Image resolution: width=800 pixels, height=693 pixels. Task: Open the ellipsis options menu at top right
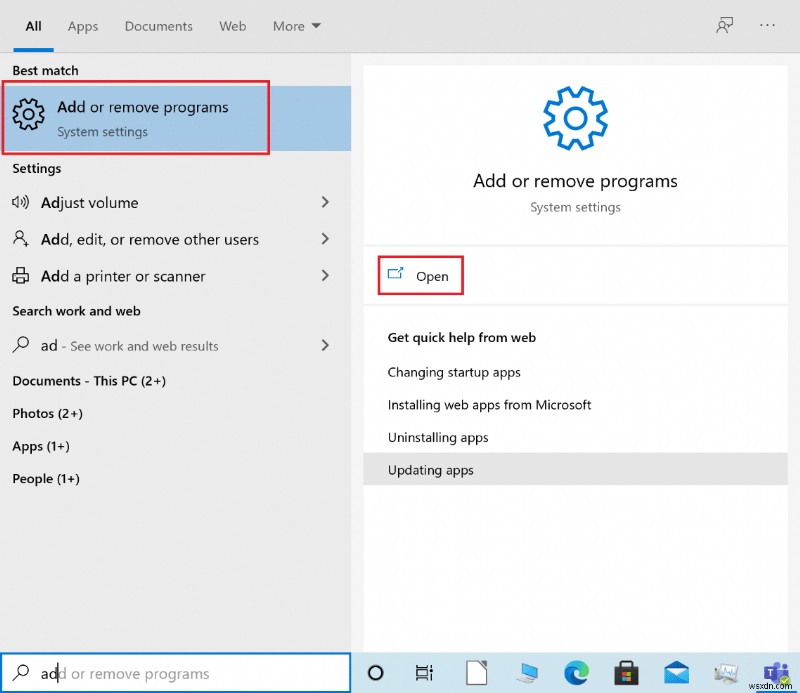coord(768,26)
